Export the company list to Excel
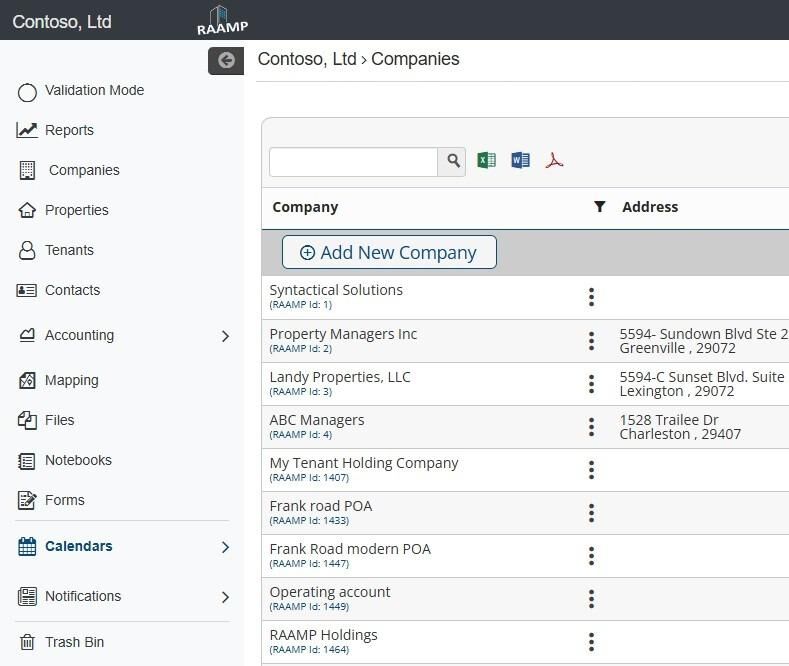 point(487,160)
